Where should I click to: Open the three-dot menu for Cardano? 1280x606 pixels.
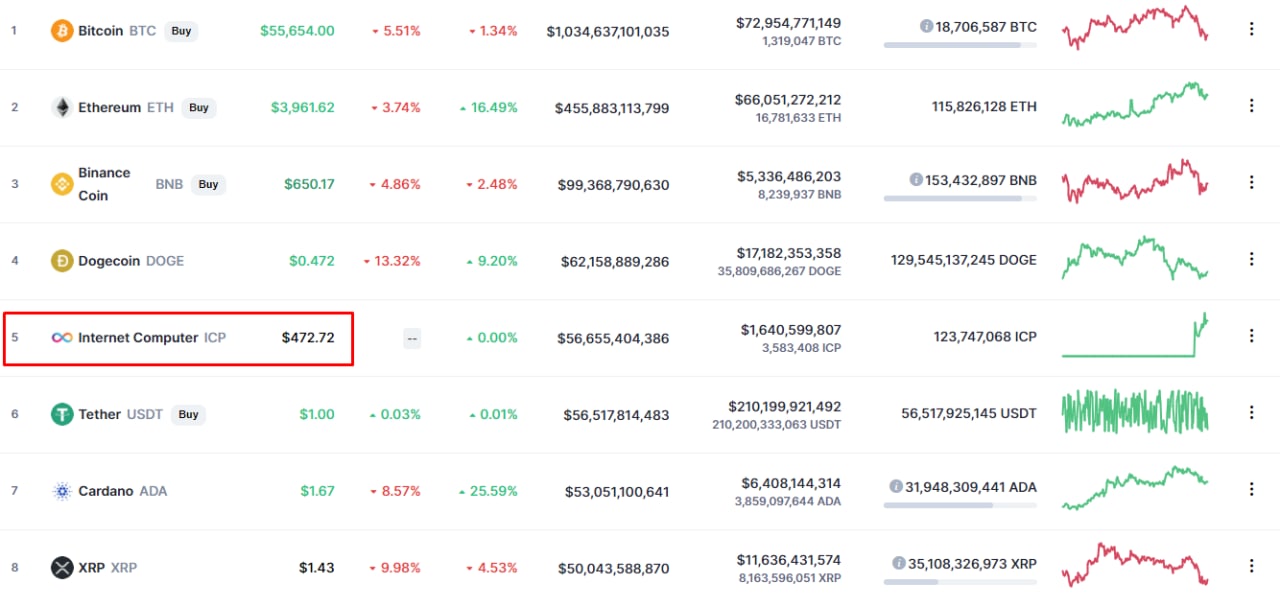1251,490
